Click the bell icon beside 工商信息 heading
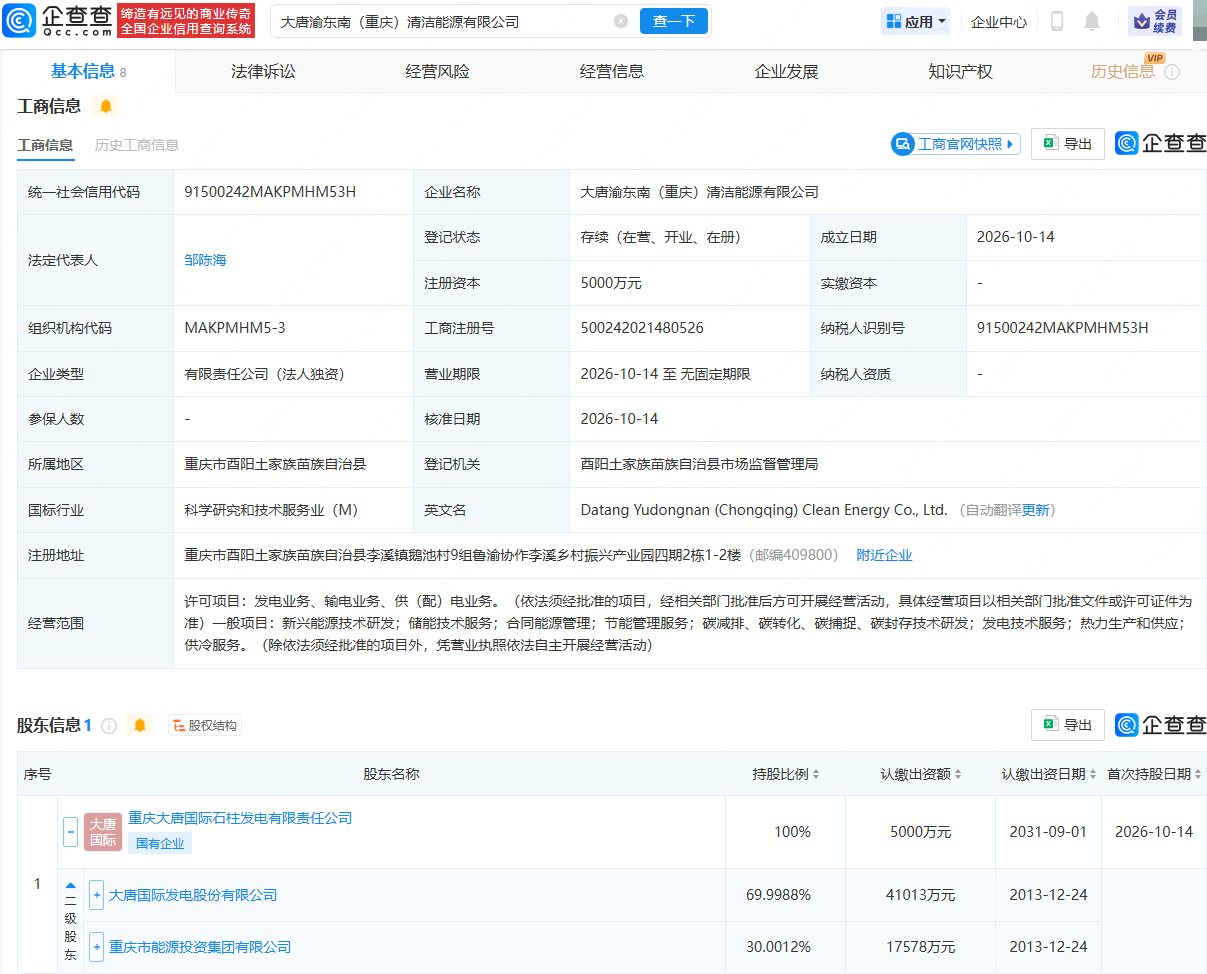The height and width of the screenshot is (974, 1207). (106, 106)
